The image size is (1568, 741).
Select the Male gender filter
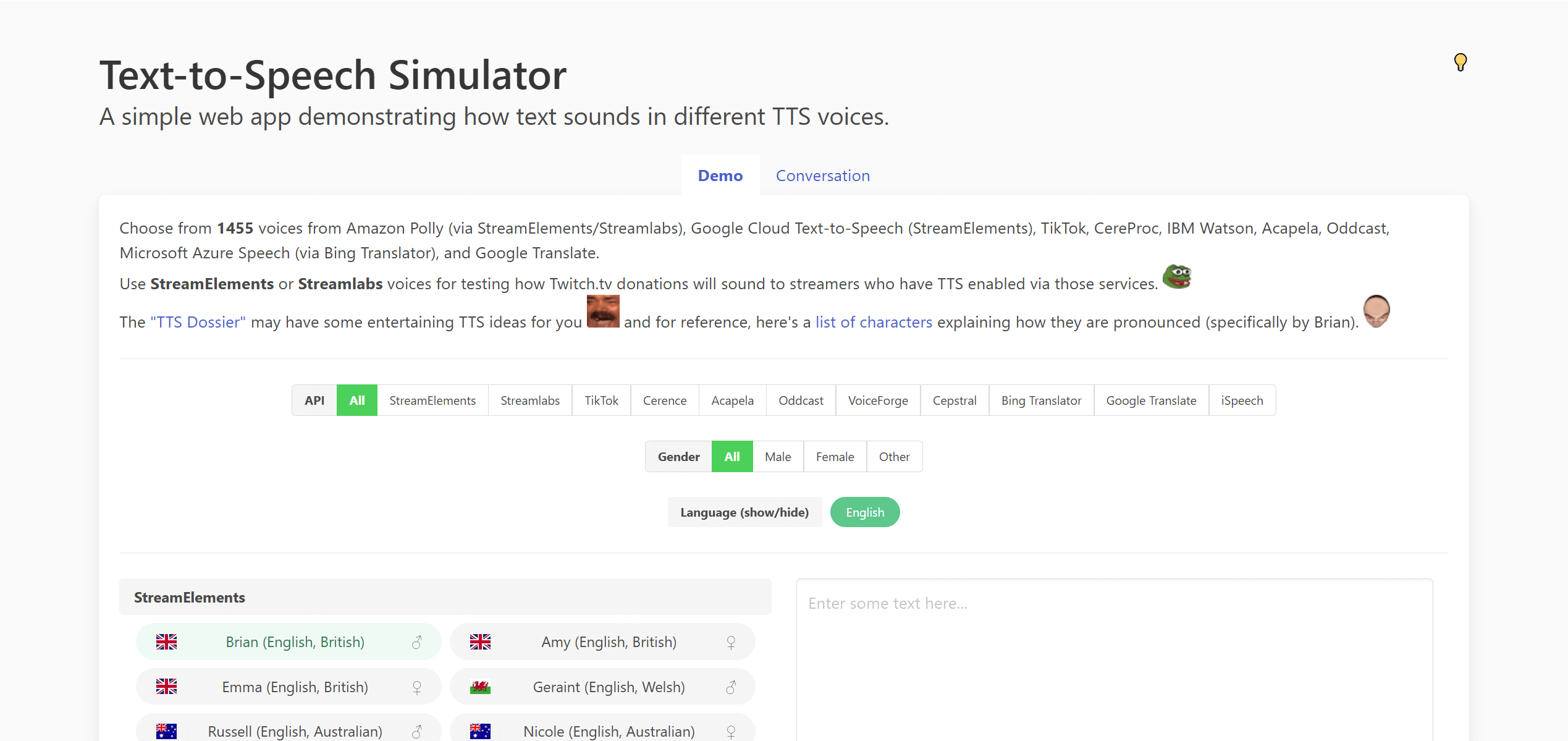[778, 457]
